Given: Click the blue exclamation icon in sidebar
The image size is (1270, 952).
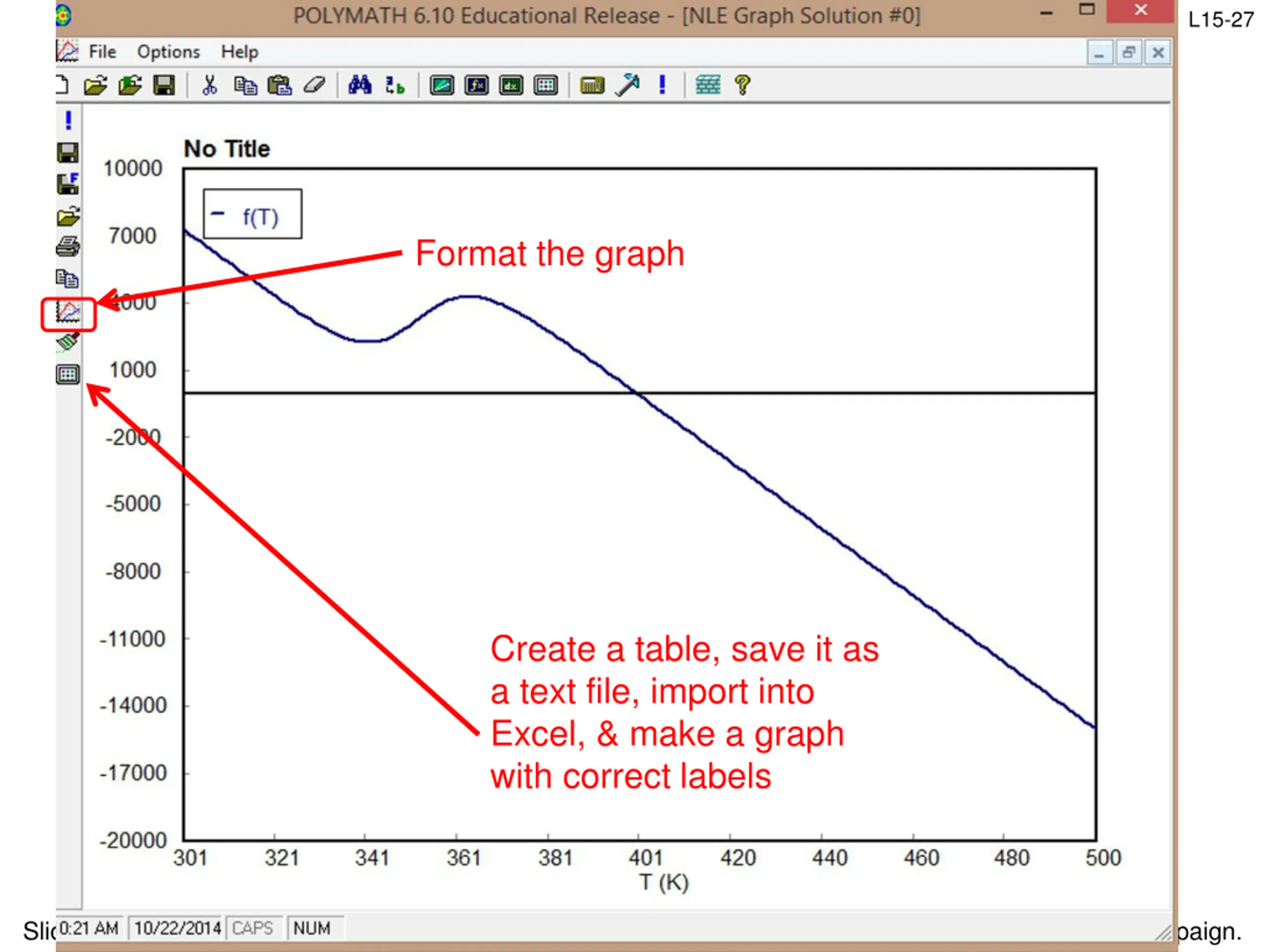Looking at the screenshot, I should click(68, 120).
